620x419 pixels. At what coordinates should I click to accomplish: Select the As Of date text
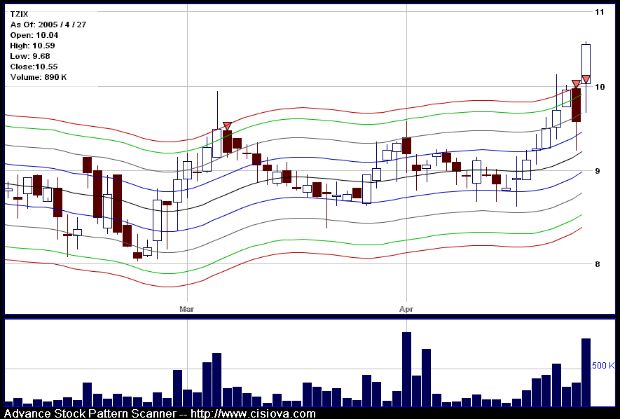coord(48,25)
